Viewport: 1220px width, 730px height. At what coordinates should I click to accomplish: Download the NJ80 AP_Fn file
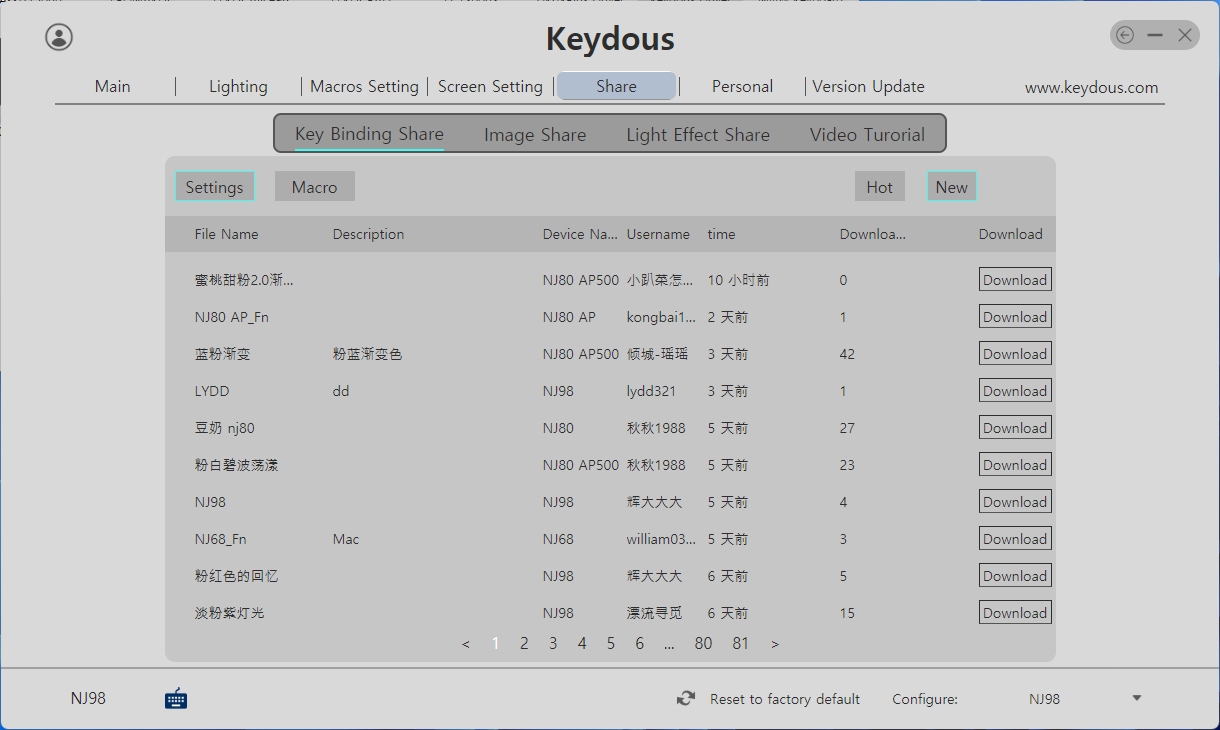1015,317
